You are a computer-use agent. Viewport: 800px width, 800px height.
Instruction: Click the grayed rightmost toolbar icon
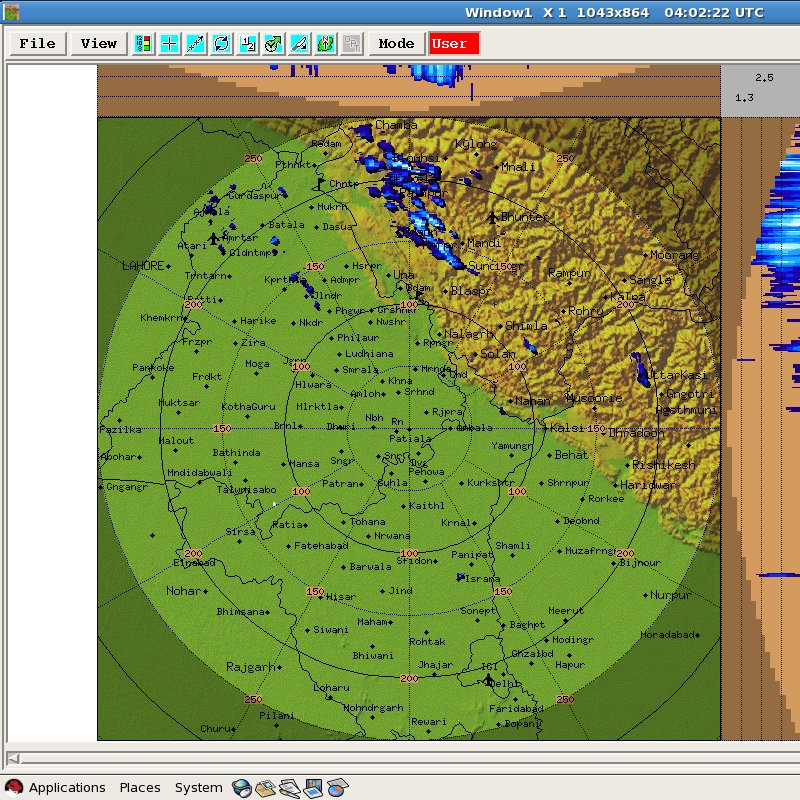pyautogui.click(x=352, y=43)
